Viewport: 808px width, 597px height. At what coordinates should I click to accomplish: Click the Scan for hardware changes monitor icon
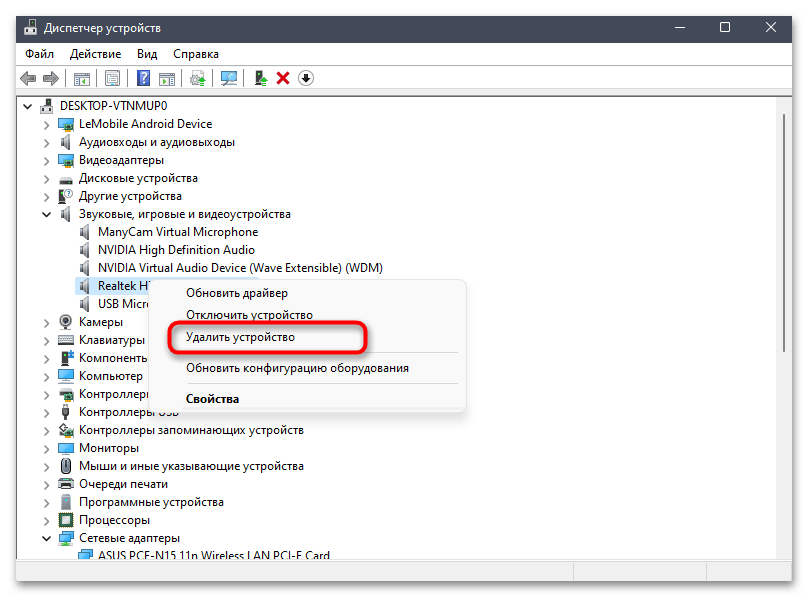(229, 78)
